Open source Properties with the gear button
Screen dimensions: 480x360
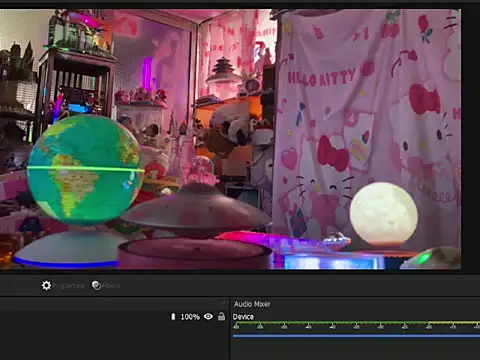(x=63, y=286)
